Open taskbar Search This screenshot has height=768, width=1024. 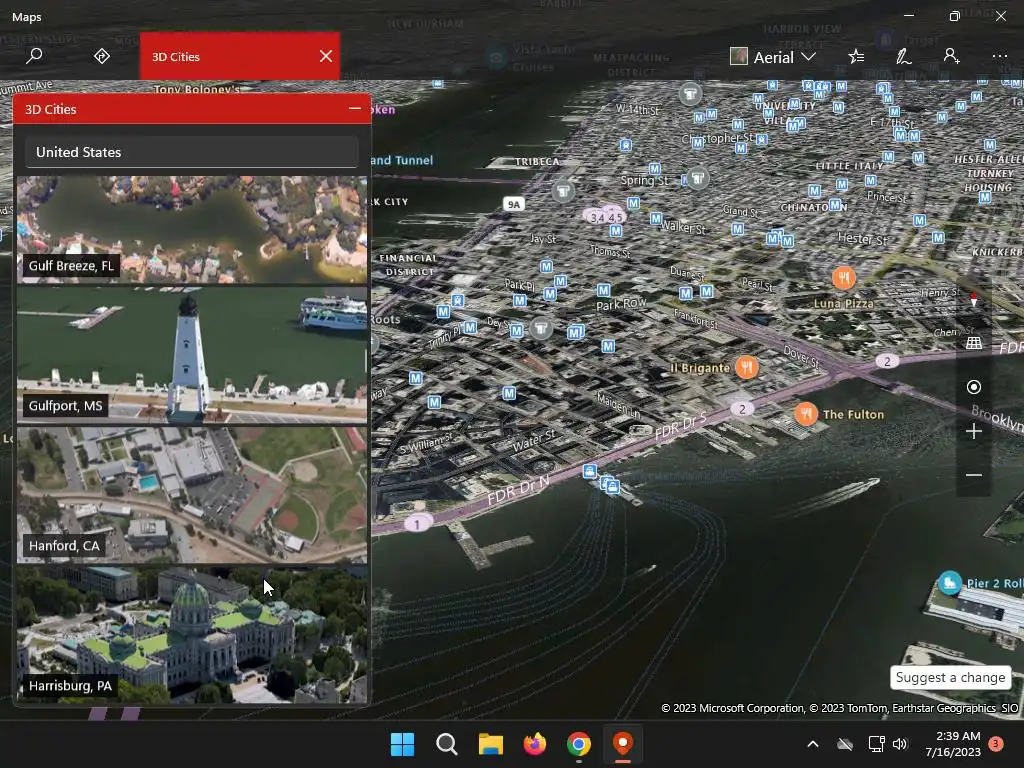pyautogui.click(x=447, y=744)
